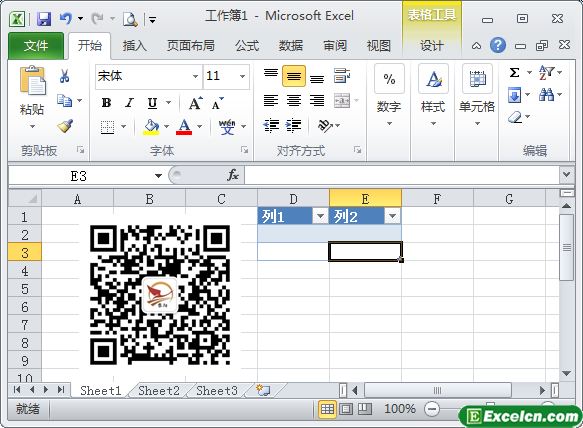Image resolution: width=583 pixels, height=428 pixels.
Task: Open the 列1 column filter dropdown
Action: coord(320,216)
